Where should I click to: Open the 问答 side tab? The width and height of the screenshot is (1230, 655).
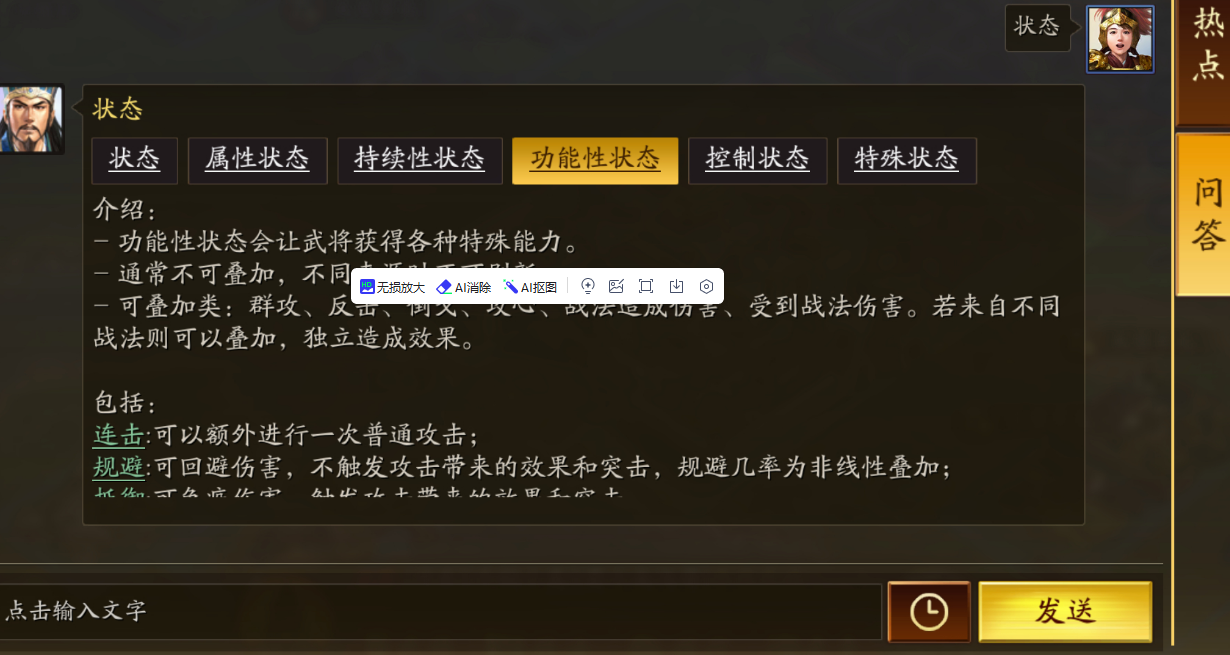point(1205,215)
